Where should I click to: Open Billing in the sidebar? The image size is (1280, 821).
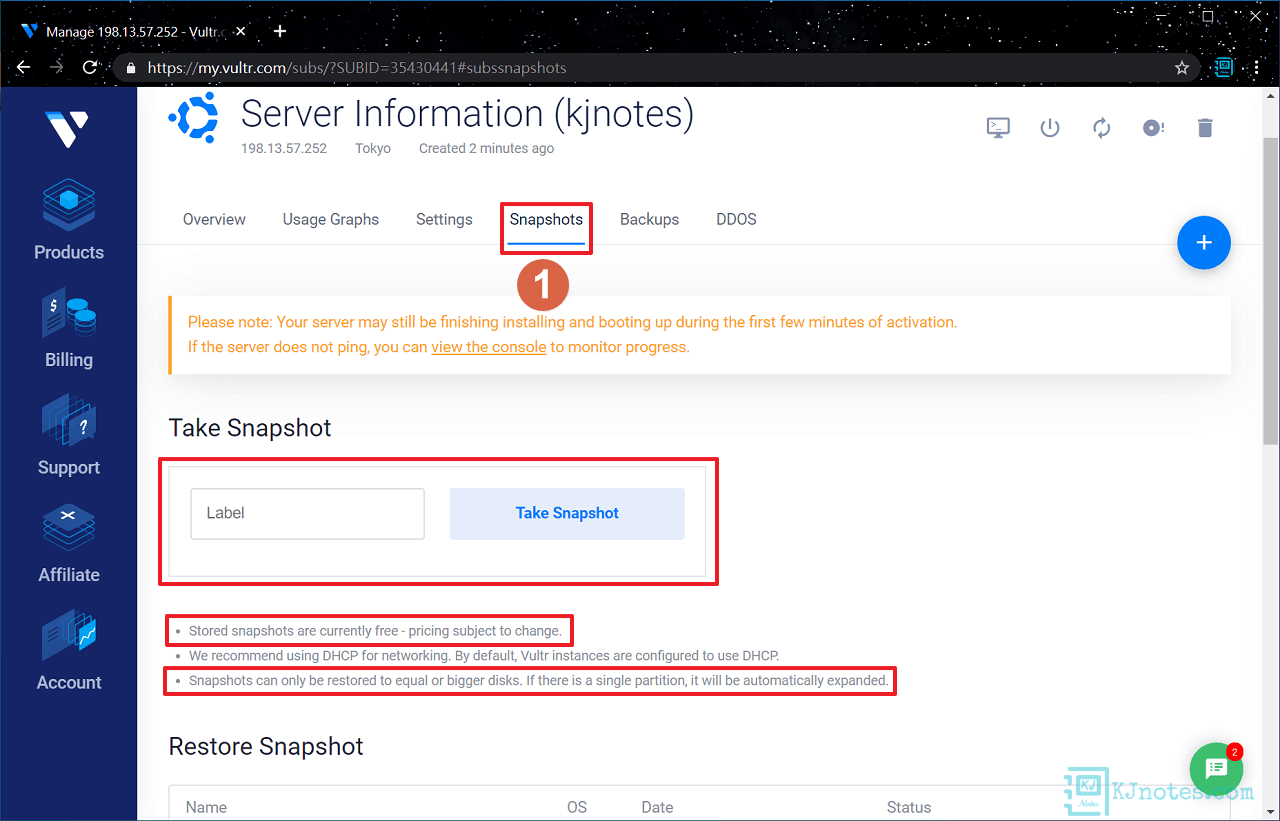(x=69, y=328)
